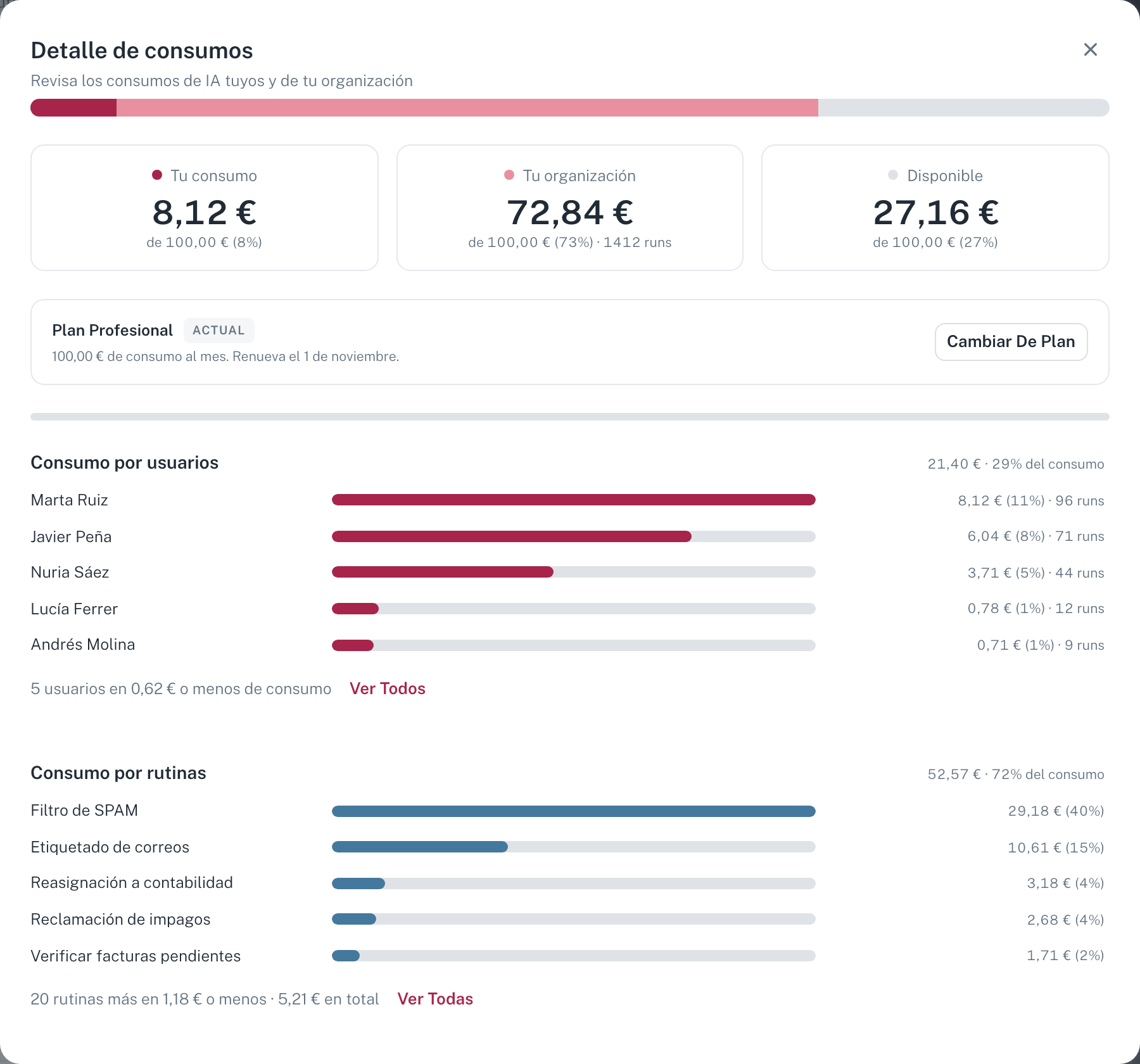Click Nuria Sáez's usage bar
Viewport: 1140px width, 1064px height.
(x=574, y=572)
